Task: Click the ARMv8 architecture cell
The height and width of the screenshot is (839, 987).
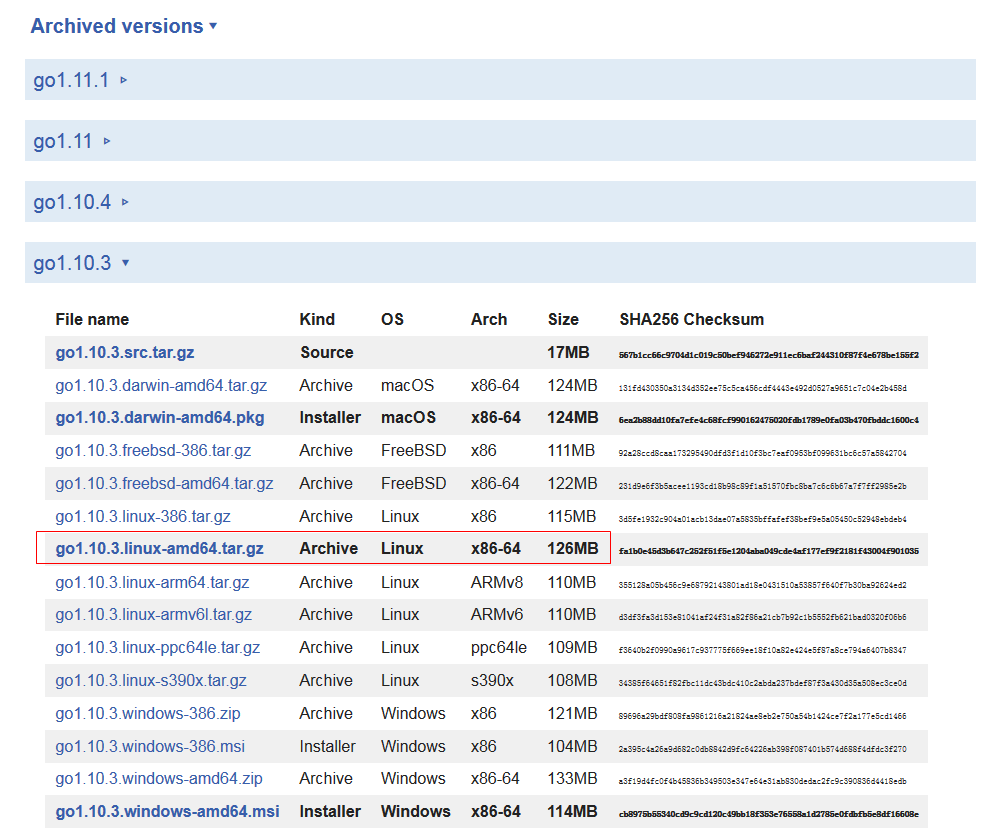Action: coord(497,582)
